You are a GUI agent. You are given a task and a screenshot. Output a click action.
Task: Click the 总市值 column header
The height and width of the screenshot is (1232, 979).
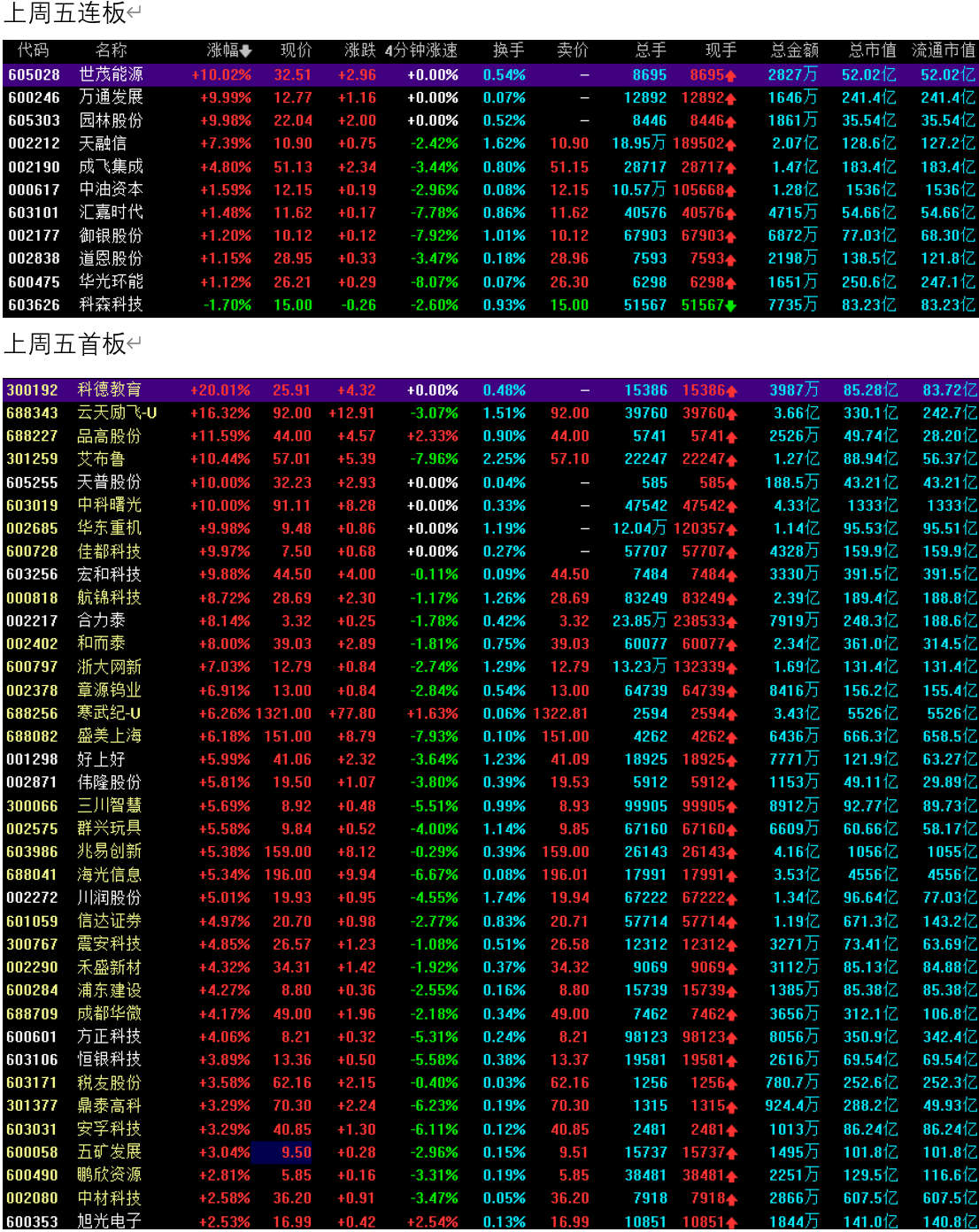click(873, 50)
